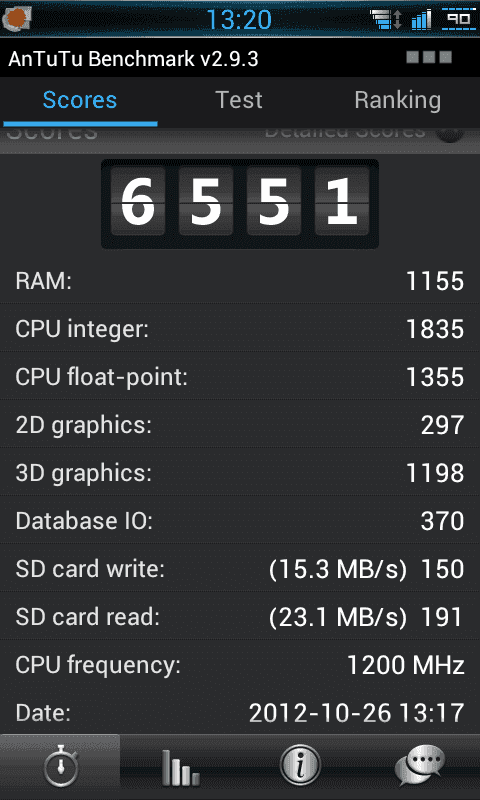Tap the clock showing 13:20
Viewport: 480px width, 800px height.
pos(239,20)
